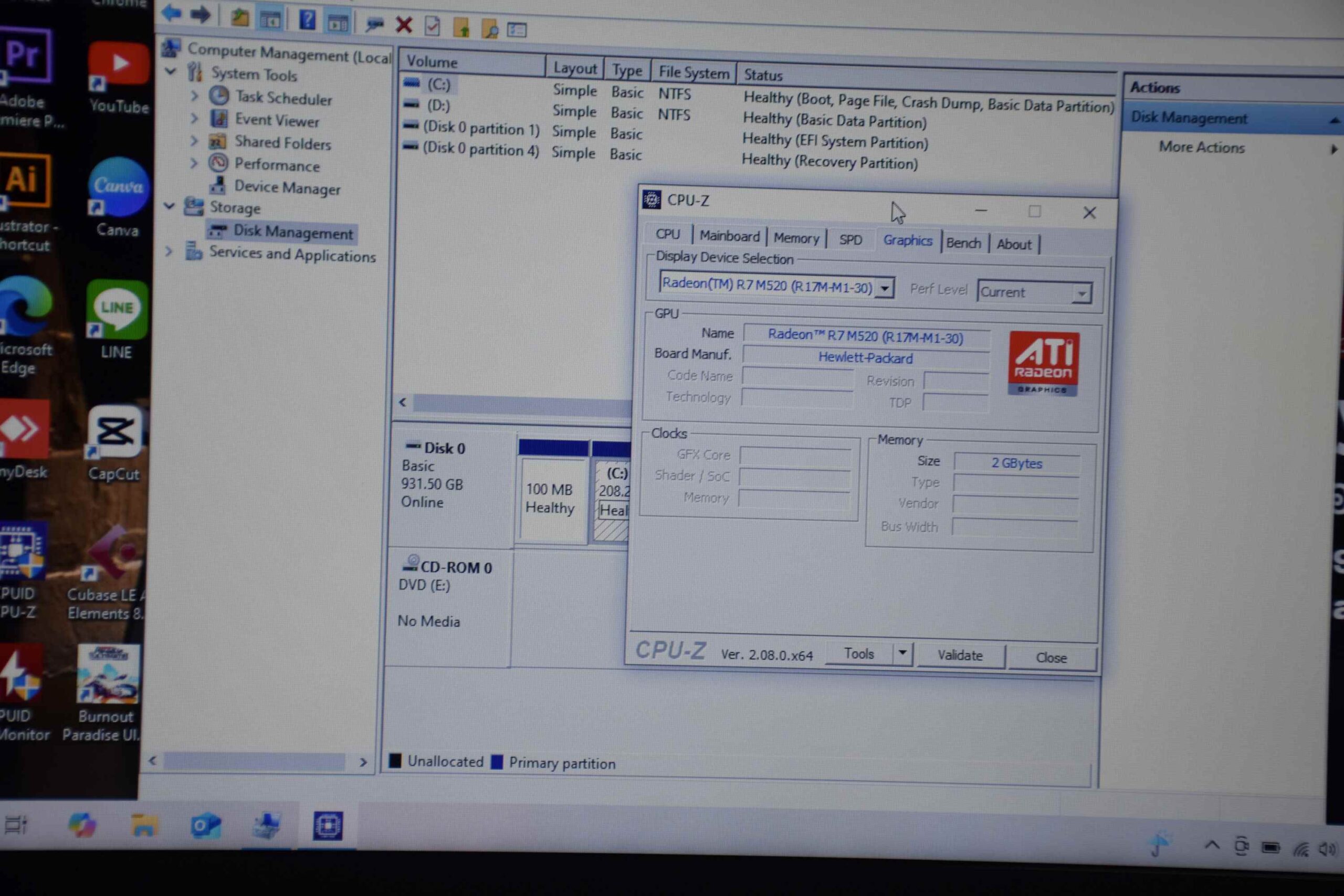Expand the Performance node
Viewport: 1344px width, 896px height.
pos(194,163)
